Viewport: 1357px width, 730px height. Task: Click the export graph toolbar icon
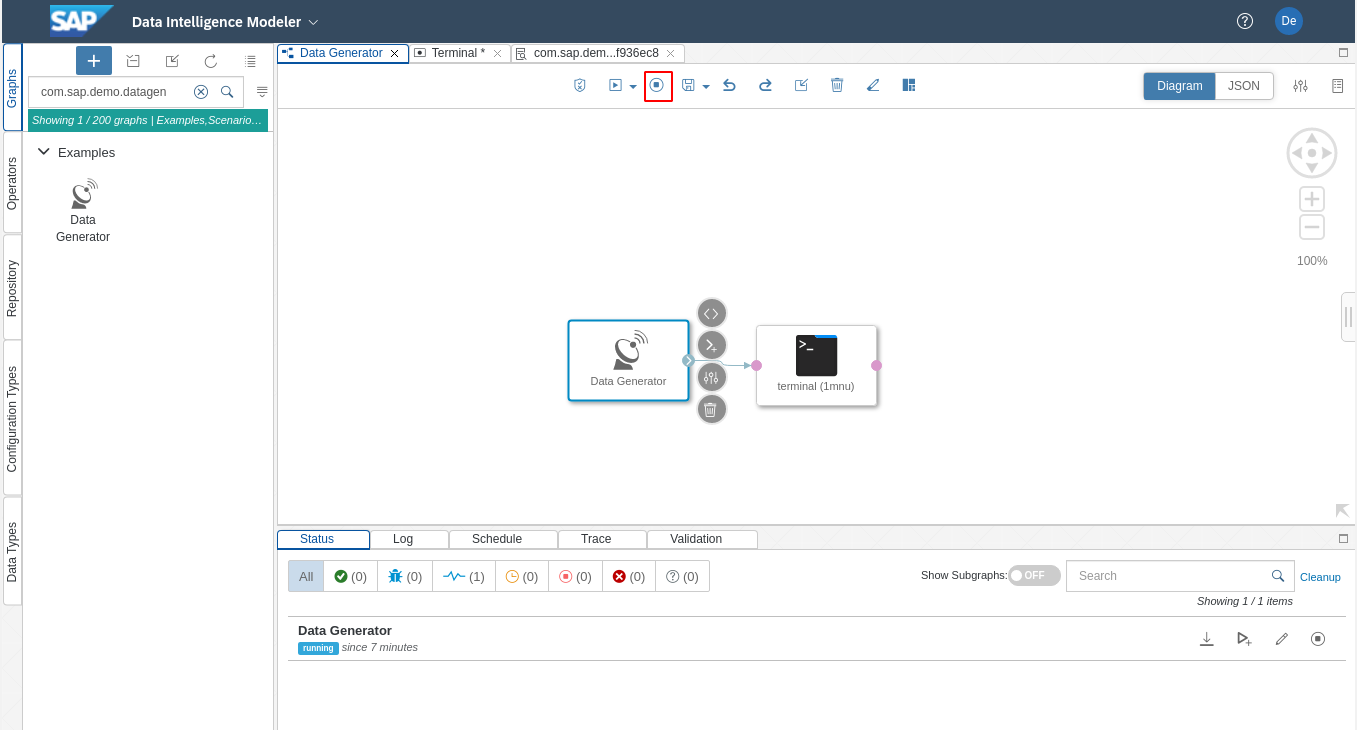801,86
